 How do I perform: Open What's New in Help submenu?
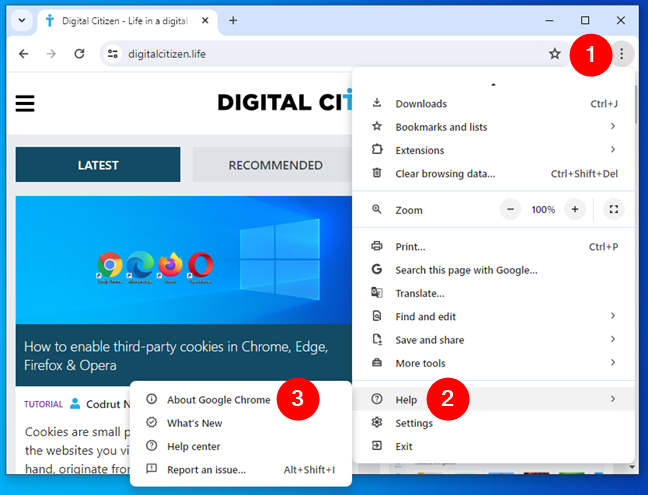pos(241,423)
